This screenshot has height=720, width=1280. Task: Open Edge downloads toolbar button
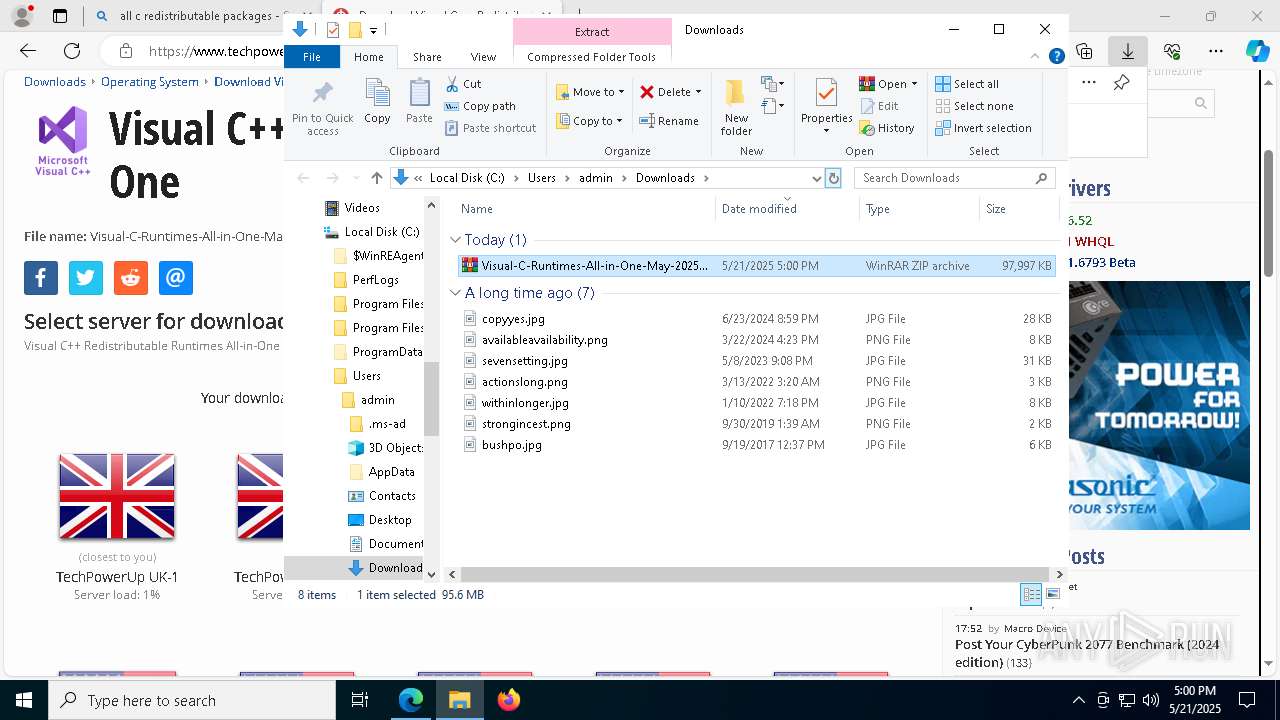(x=1128, y=51)
